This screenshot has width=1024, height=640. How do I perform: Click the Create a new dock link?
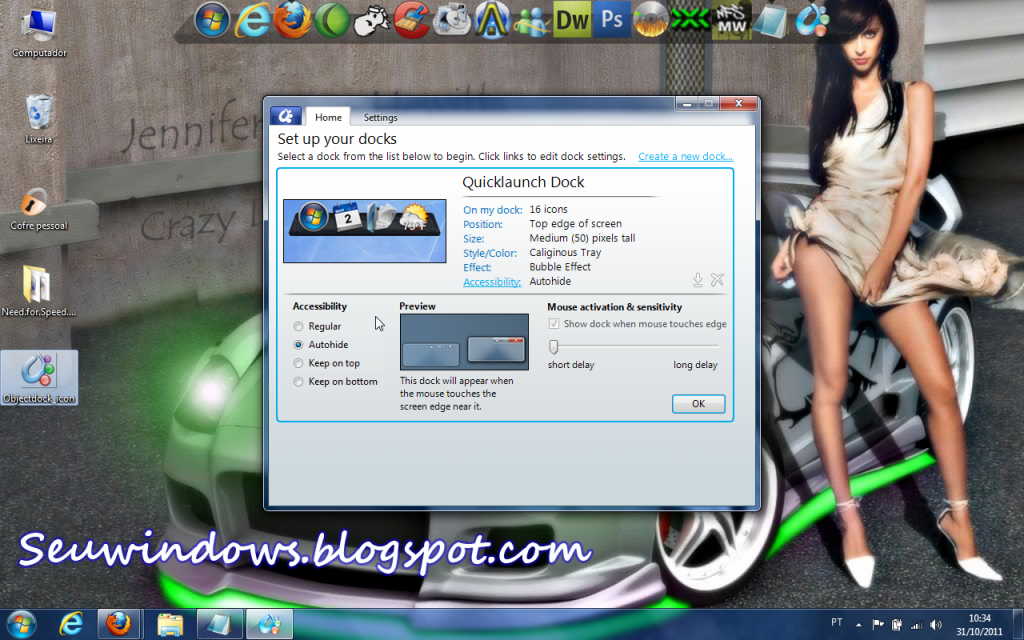point(685,157)
